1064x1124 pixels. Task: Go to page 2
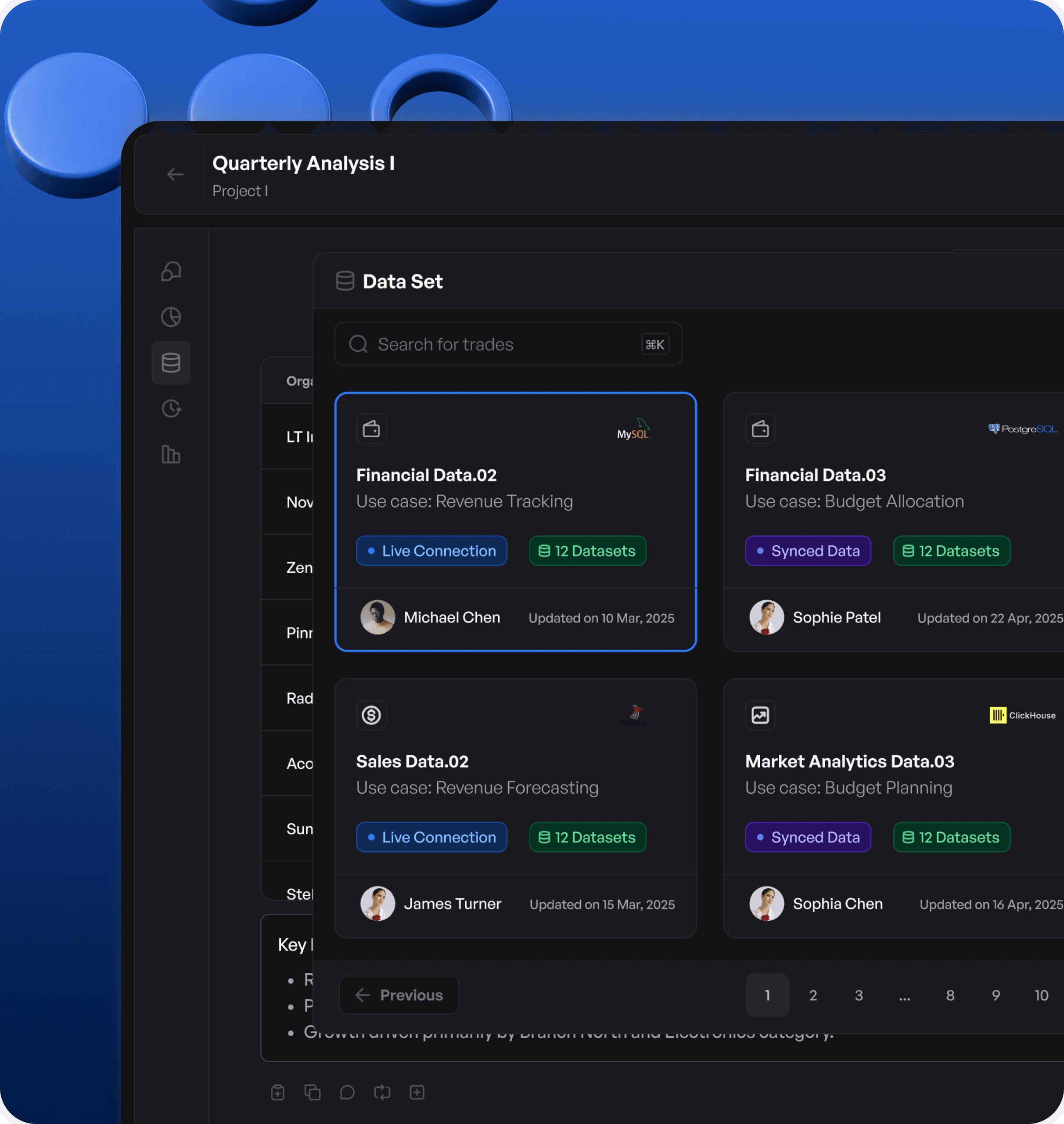(813, 995)
